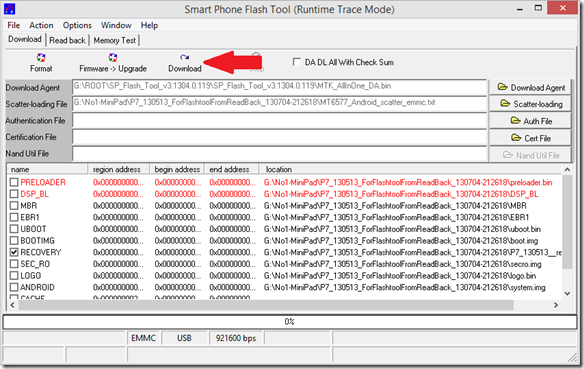The width and height of the screenshot is (584, 369).
Task: Enable DA DL All With Check Sum
Action: (x=296, y=62)
